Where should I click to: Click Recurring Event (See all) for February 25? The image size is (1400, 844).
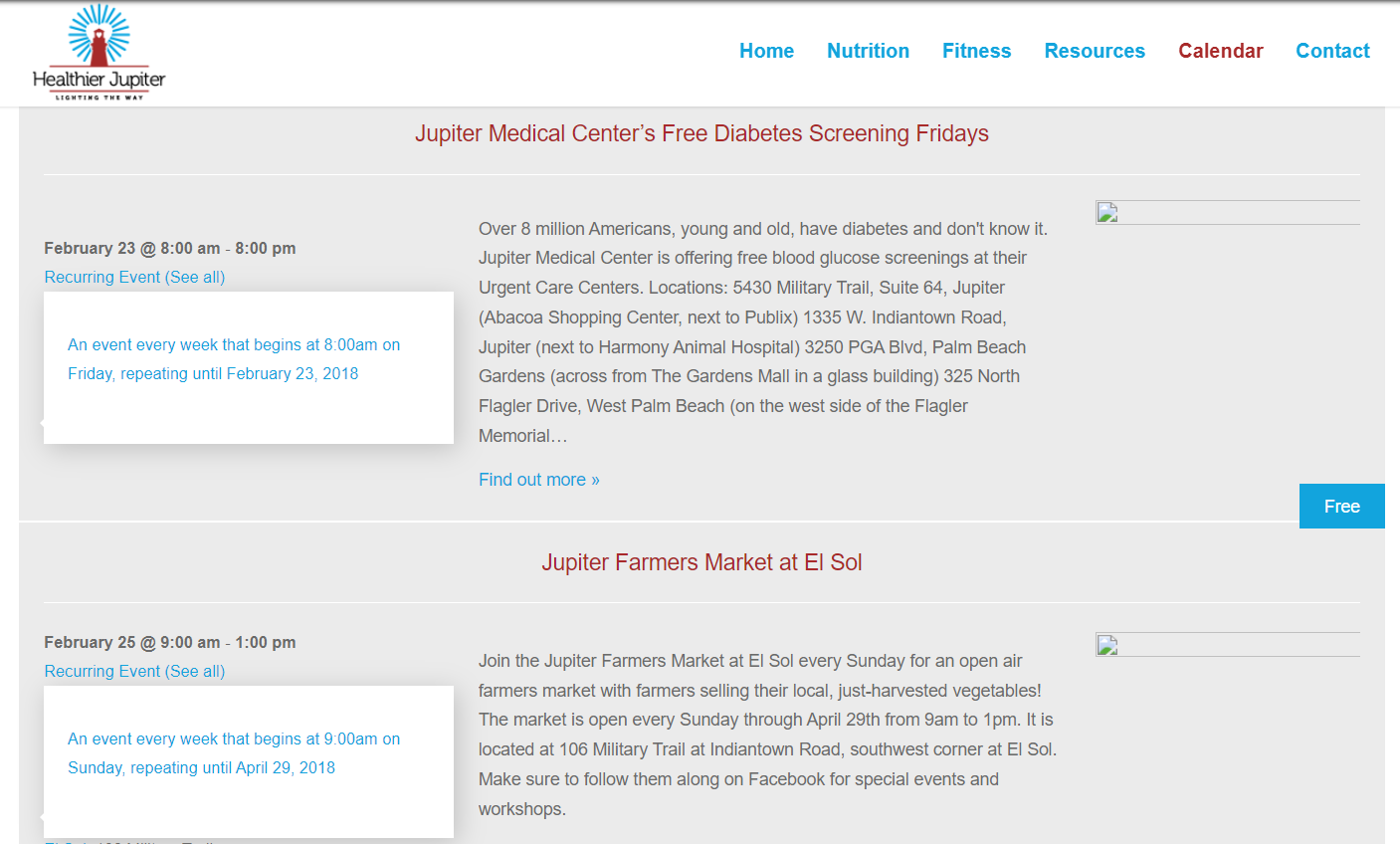(134, 671)
